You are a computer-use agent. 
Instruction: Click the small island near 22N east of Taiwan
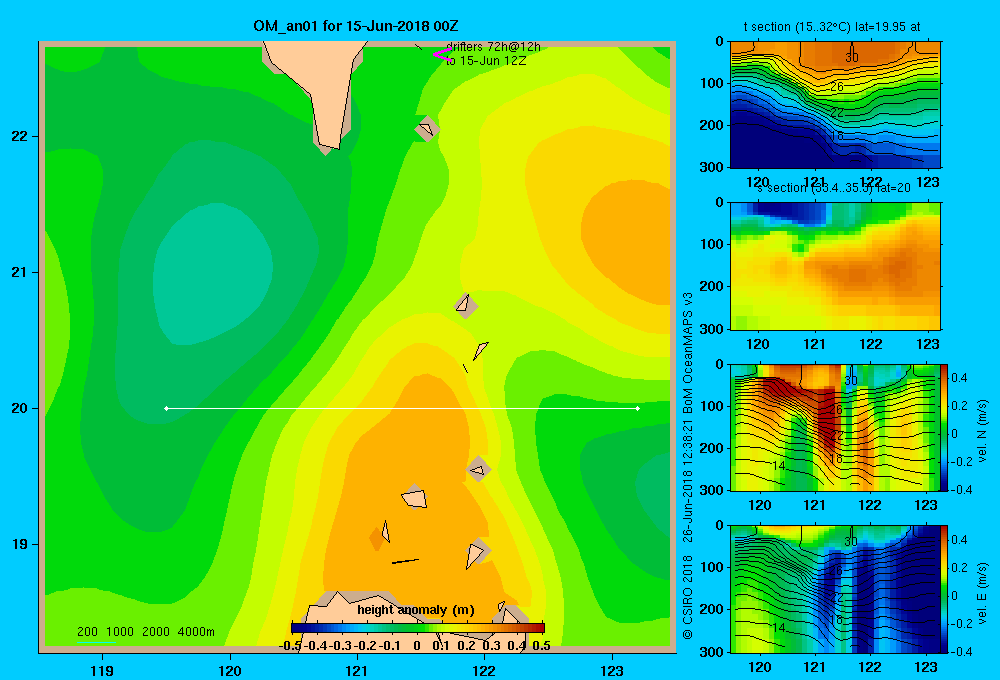[x=427, y=129]
